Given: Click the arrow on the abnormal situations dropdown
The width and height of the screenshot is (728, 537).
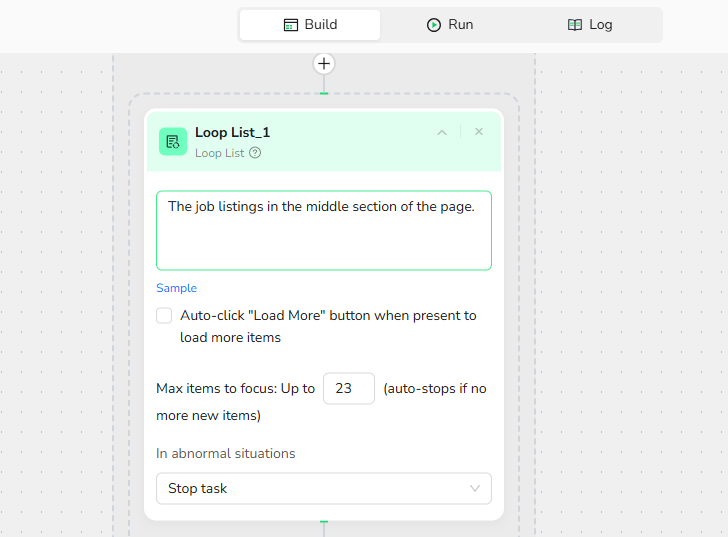Looking at the screenshot, I should pyautogui.click(x=475, y=488).
